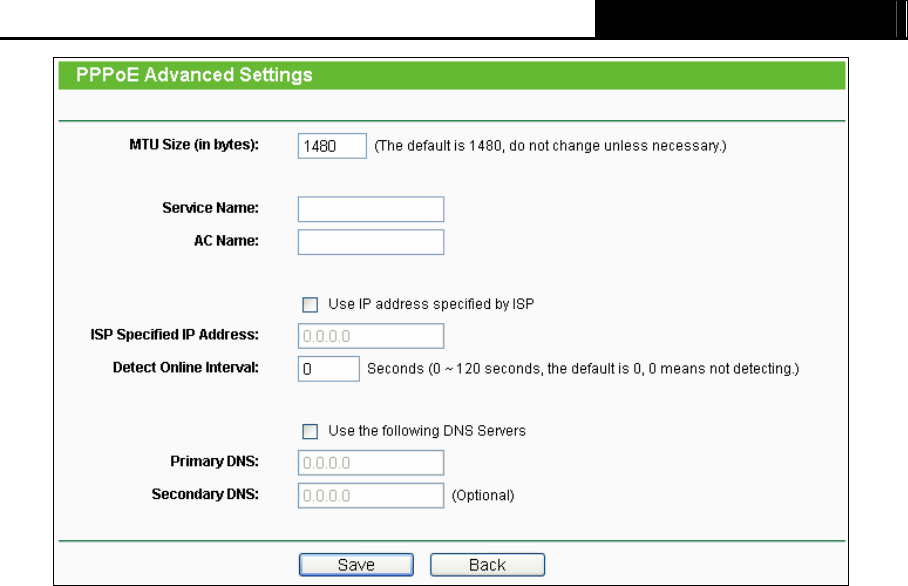Click the Seconds interval range description
This screenshot has height=586, width=908.
583,369
